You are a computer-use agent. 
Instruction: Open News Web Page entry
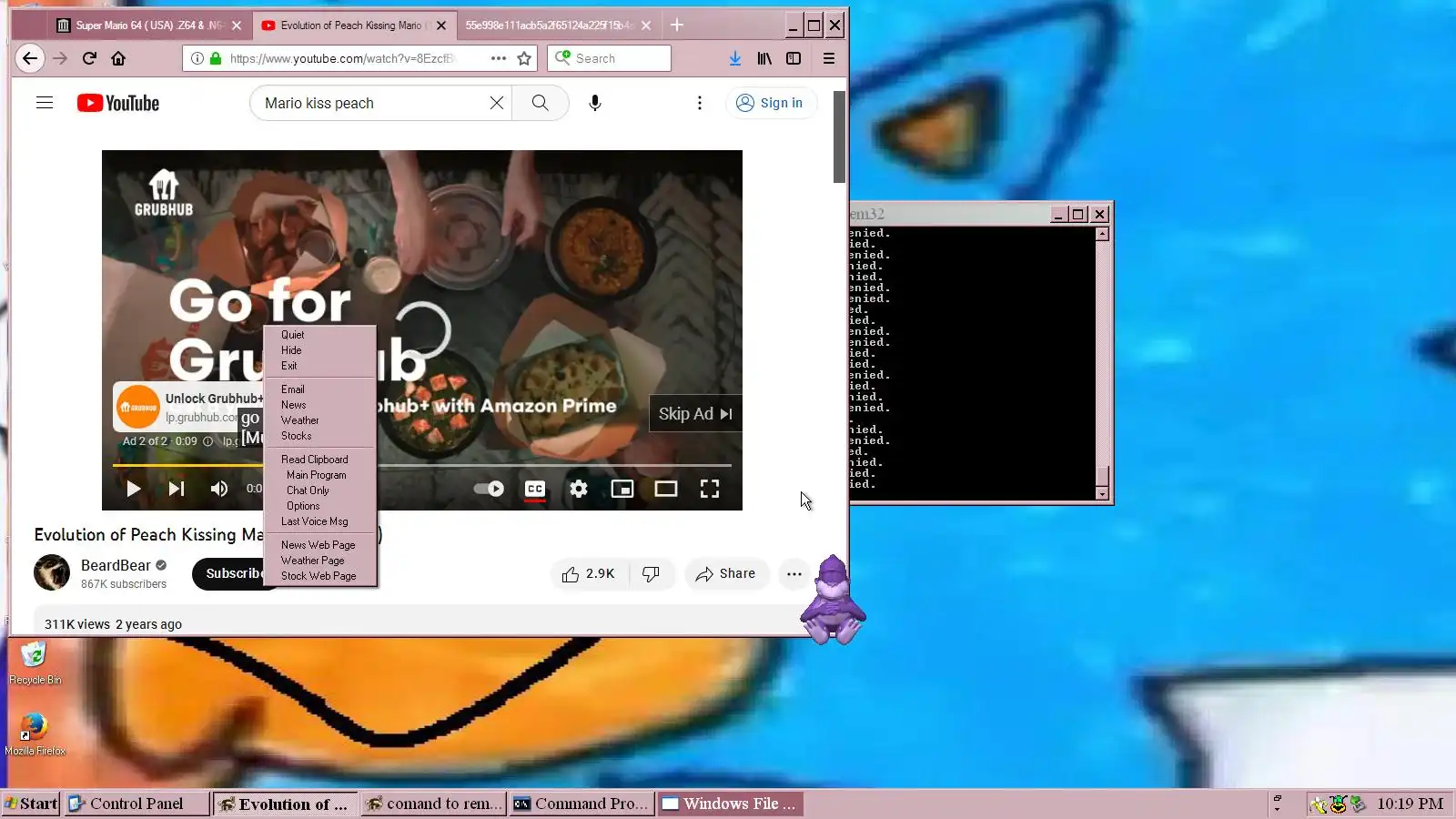click(318, 545)
